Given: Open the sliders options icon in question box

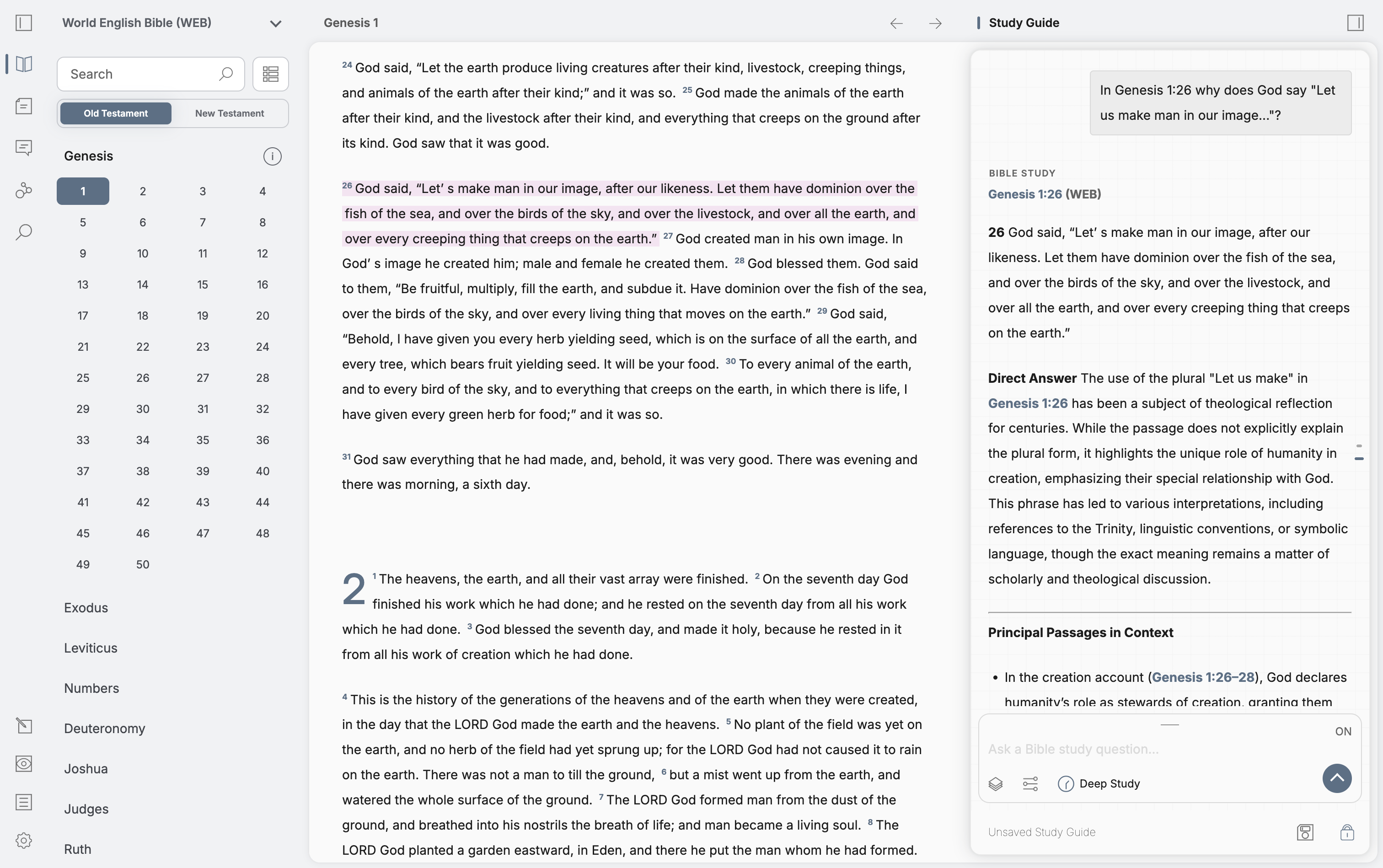Looking at the screenshot, I should [1030, 783].
